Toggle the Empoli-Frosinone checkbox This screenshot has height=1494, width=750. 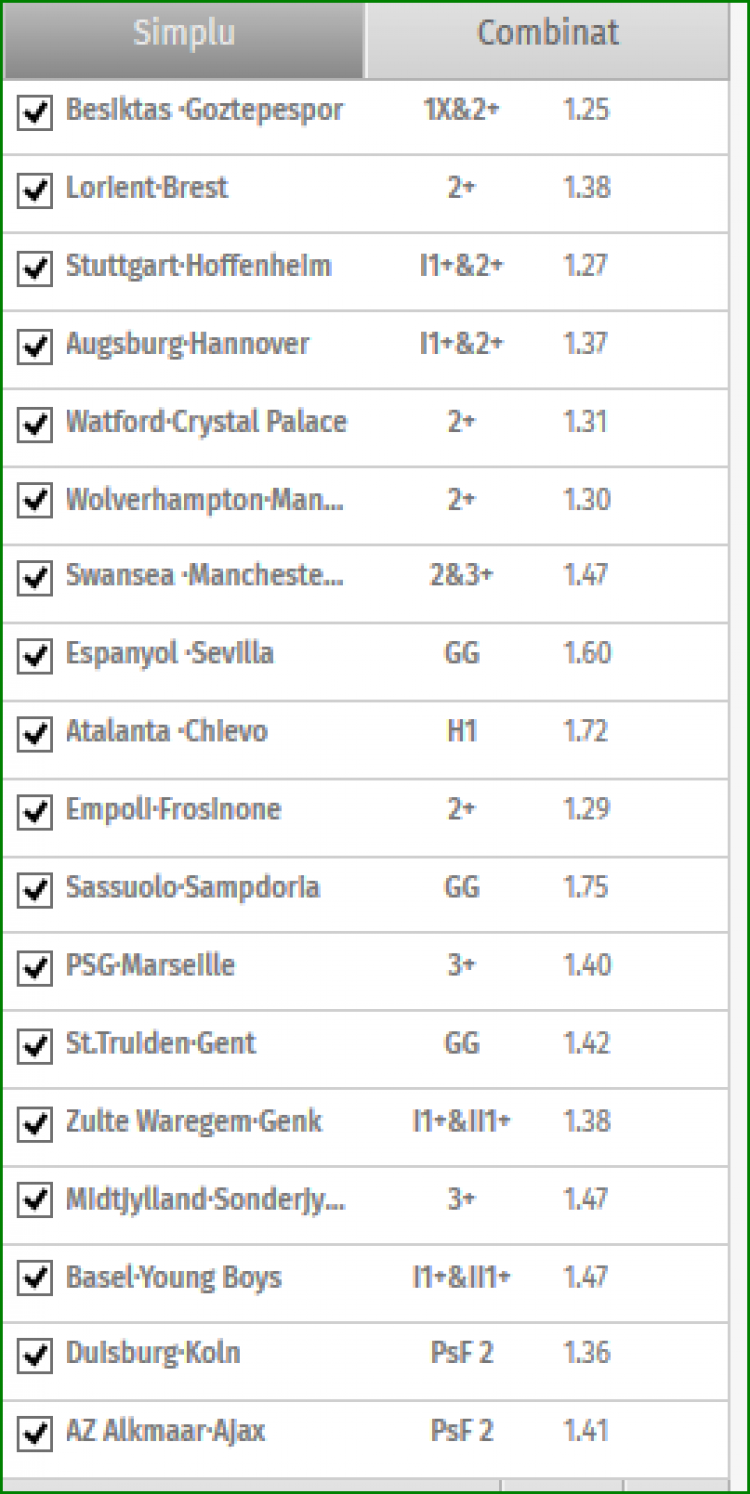35,812
